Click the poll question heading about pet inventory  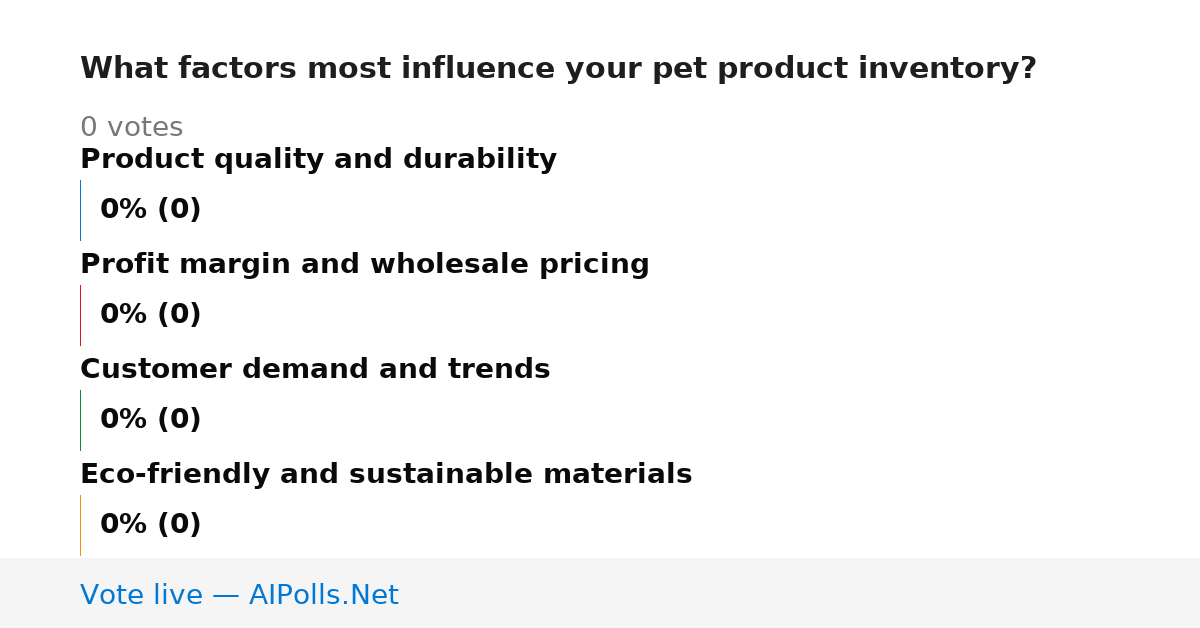558,69
